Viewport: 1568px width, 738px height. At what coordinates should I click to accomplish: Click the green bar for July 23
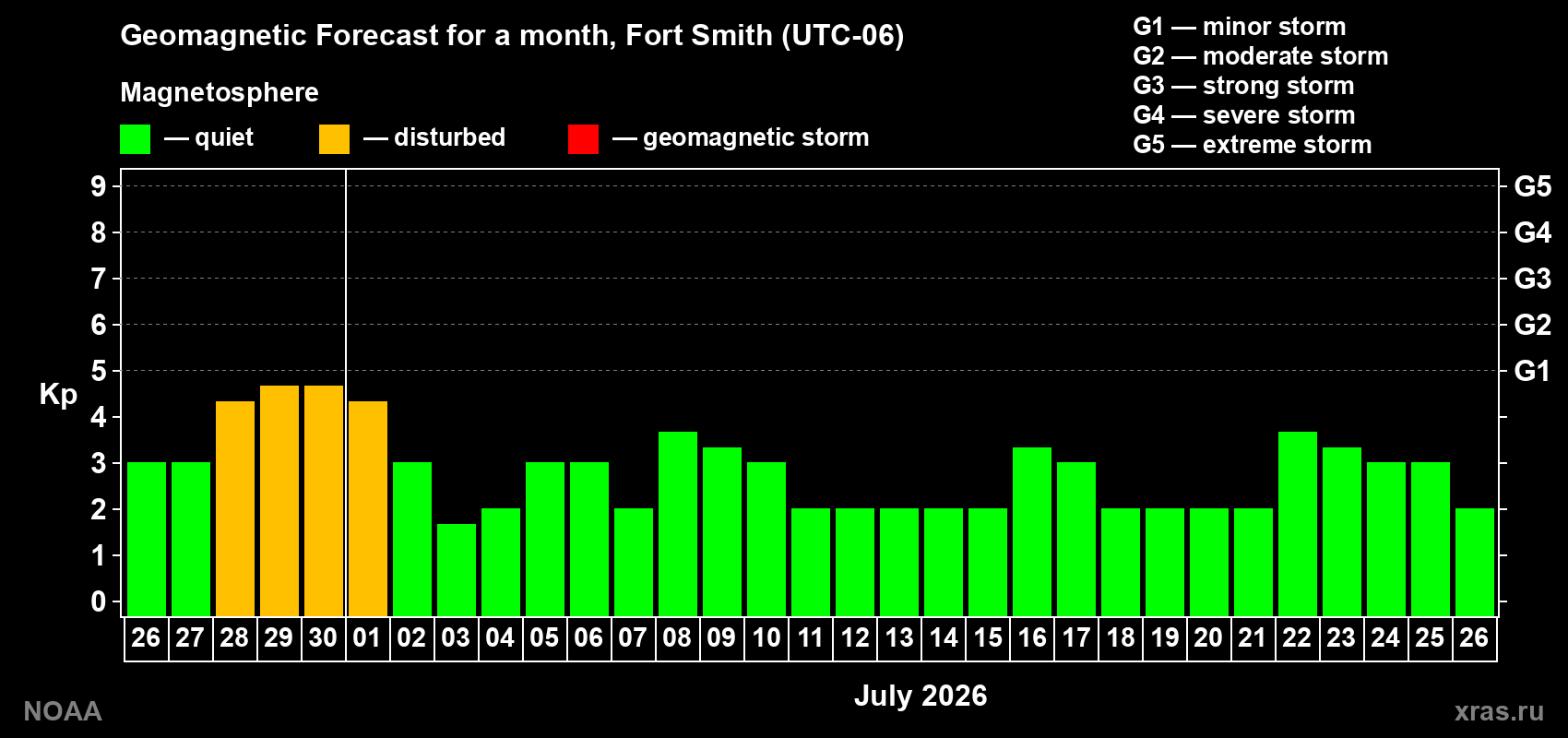click(x=1342, y=531)
